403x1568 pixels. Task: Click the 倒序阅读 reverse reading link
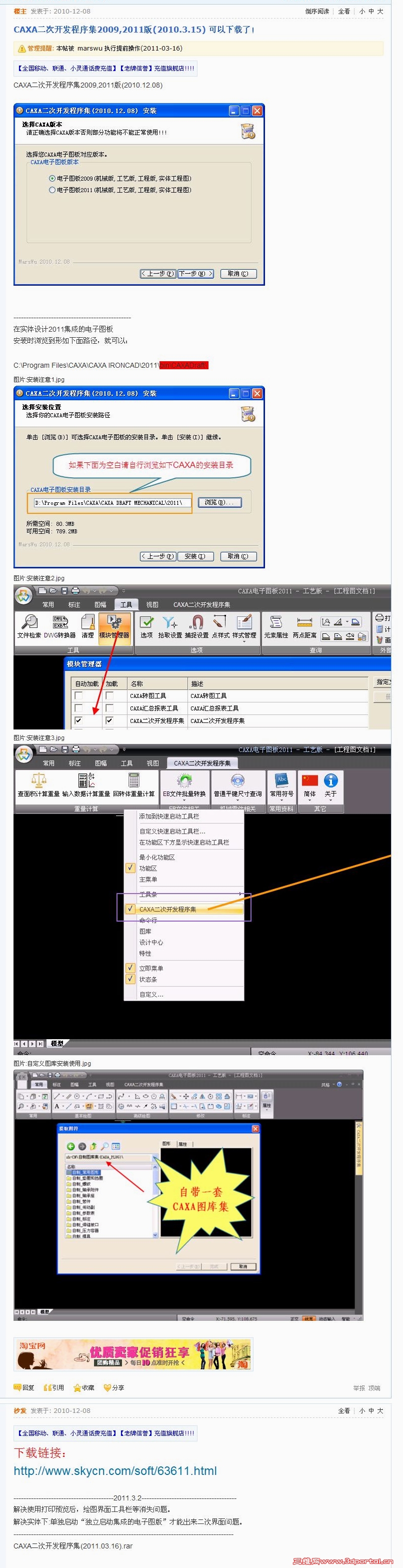[x=317, y=11]
